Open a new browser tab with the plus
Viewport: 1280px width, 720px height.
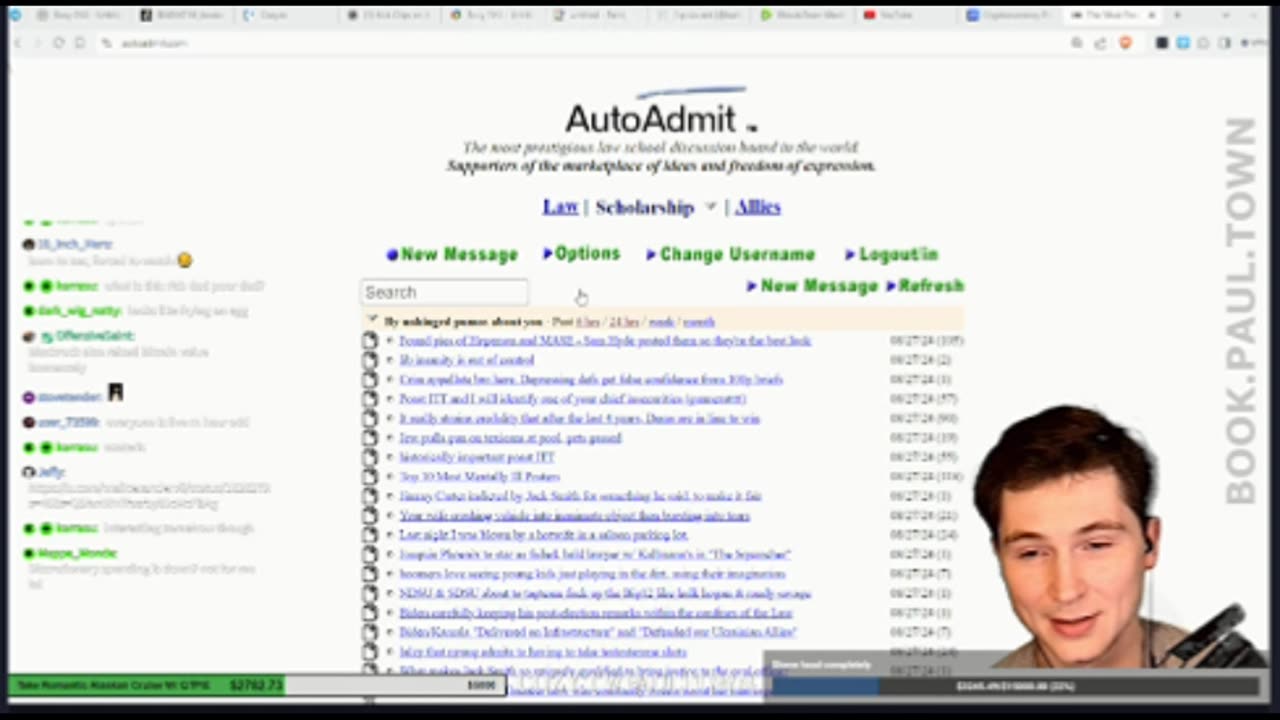1176,15
